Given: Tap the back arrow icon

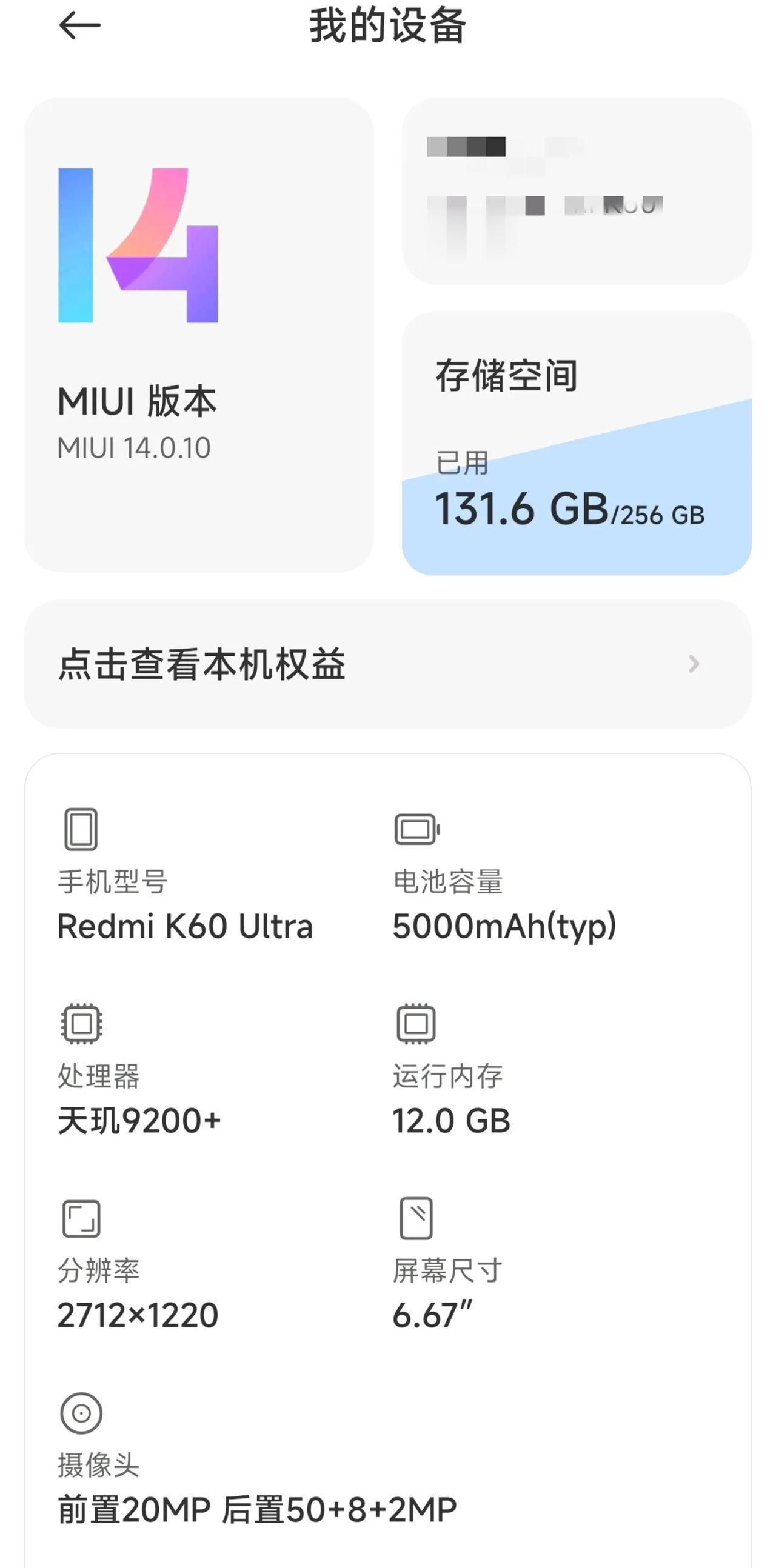Looking at the screenshot, I should pyautogui.click(x=80, y=25).
